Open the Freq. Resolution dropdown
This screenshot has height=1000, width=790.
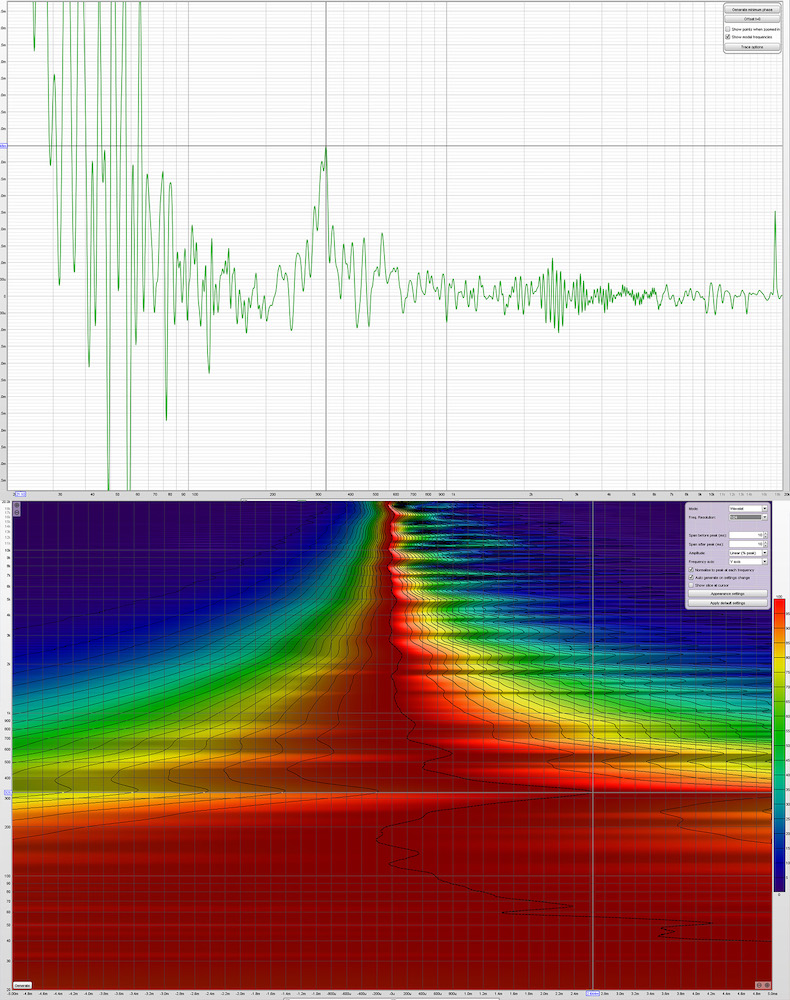pos(748,517)
